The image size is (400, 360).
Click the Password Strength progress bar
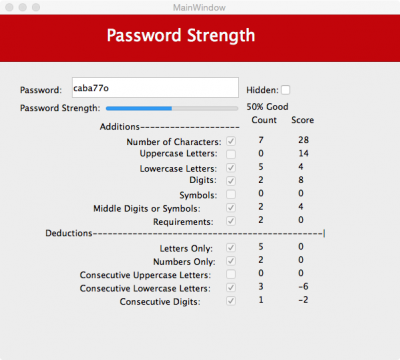172,108
